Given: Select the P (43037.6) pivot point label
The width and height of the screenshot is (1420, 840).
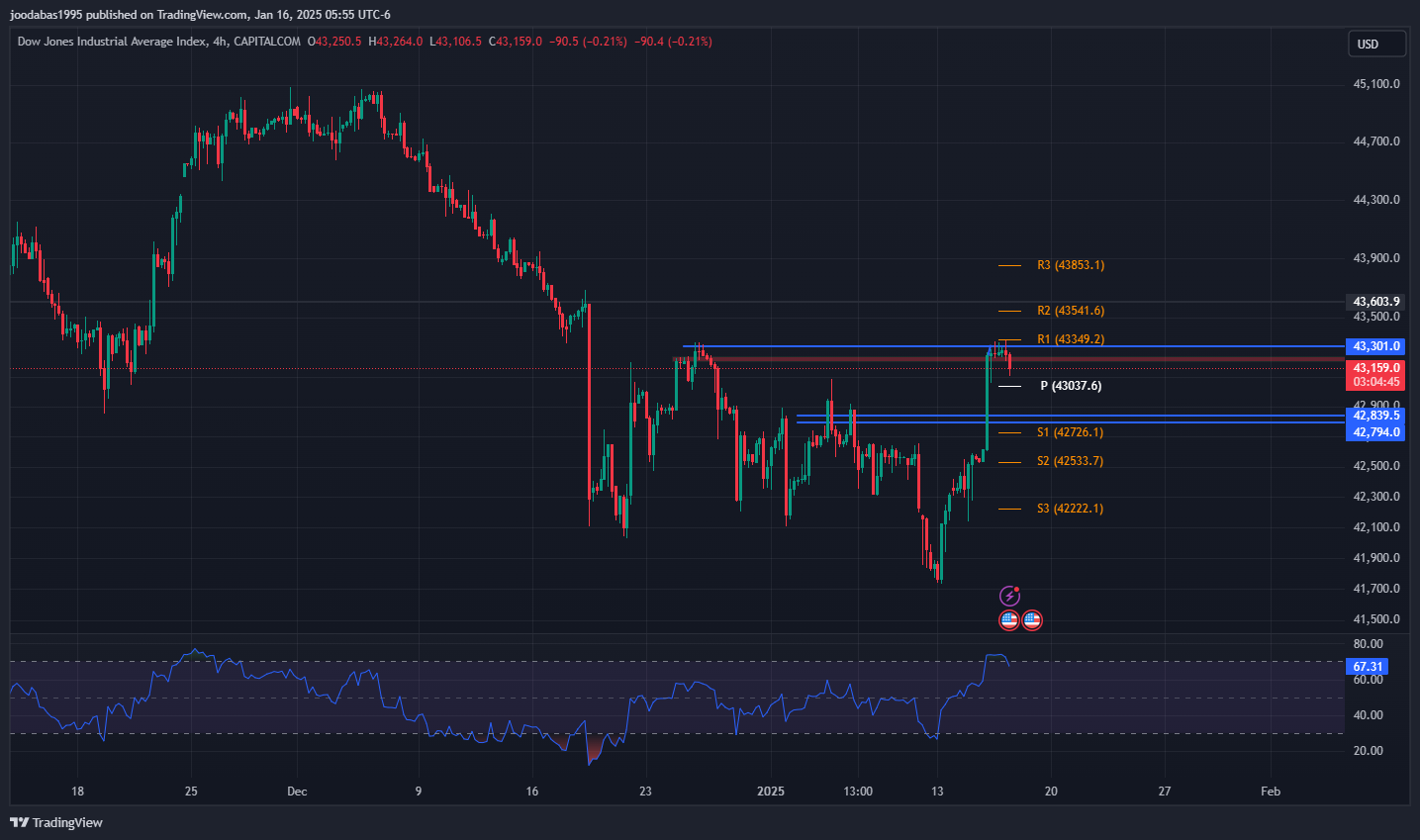Looking at the screenshot, I should pos(1071,386).
